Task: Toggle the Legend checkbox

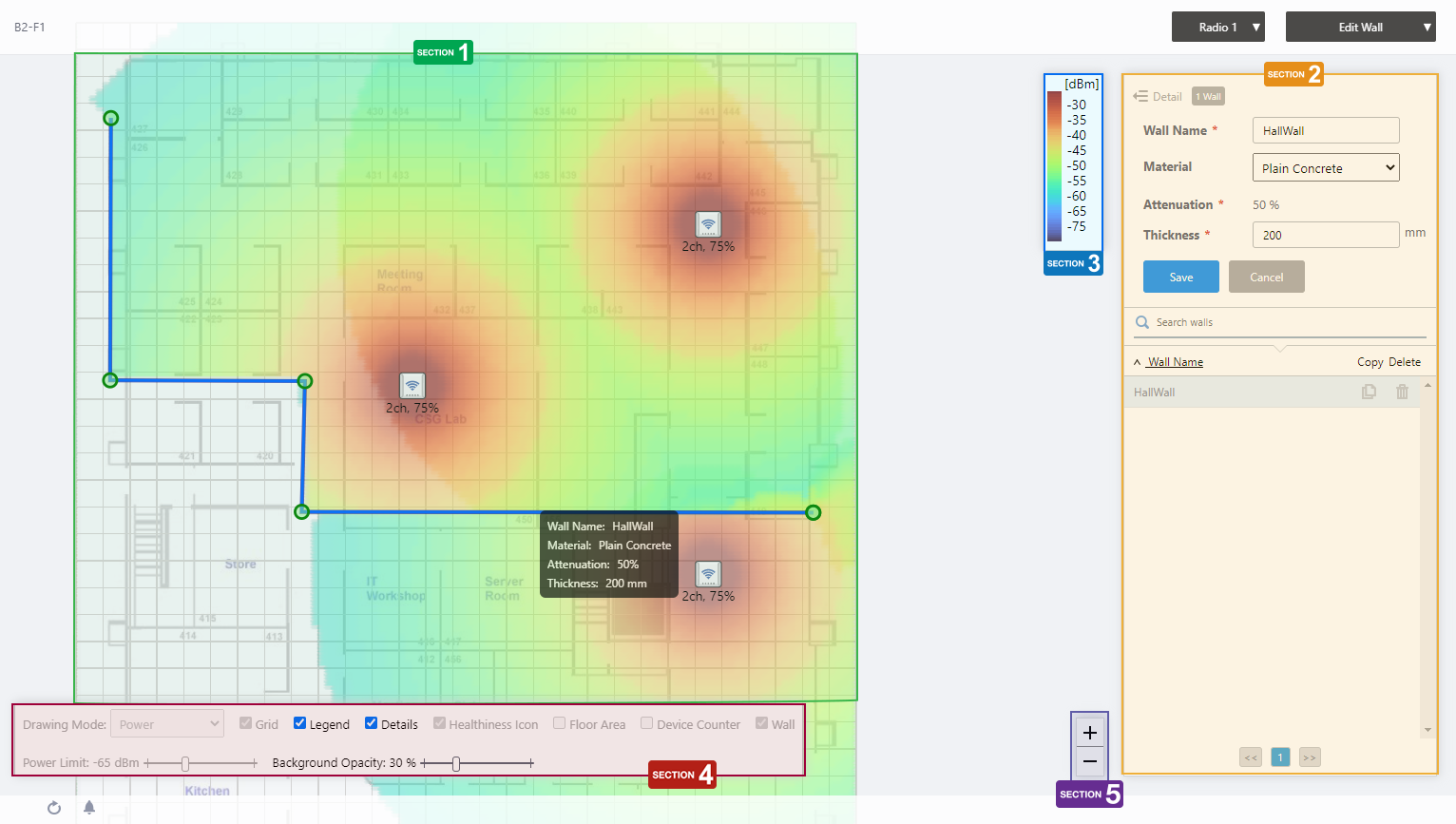Action: 300,723
